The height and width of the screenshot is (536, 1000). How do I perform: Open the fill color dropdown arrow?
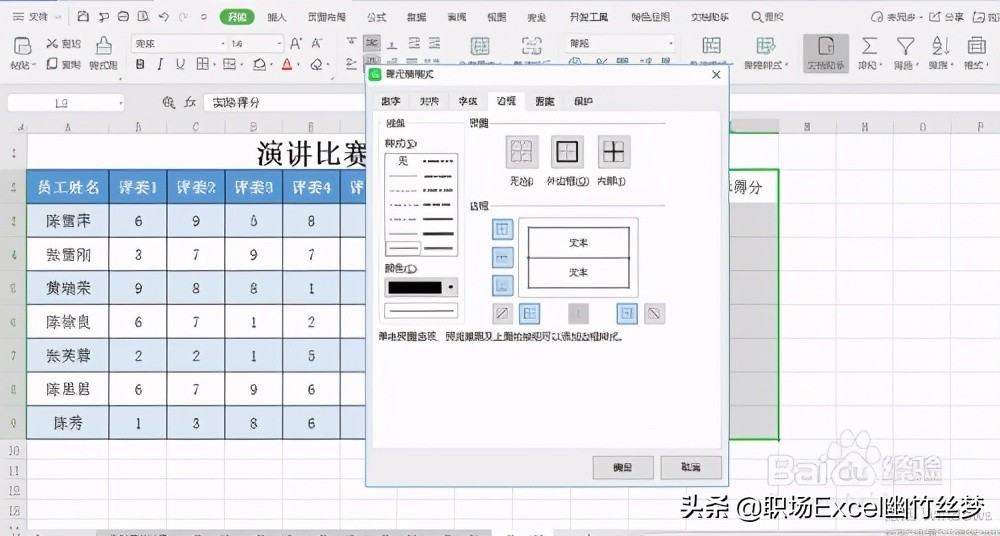click(x=271, y=64)
